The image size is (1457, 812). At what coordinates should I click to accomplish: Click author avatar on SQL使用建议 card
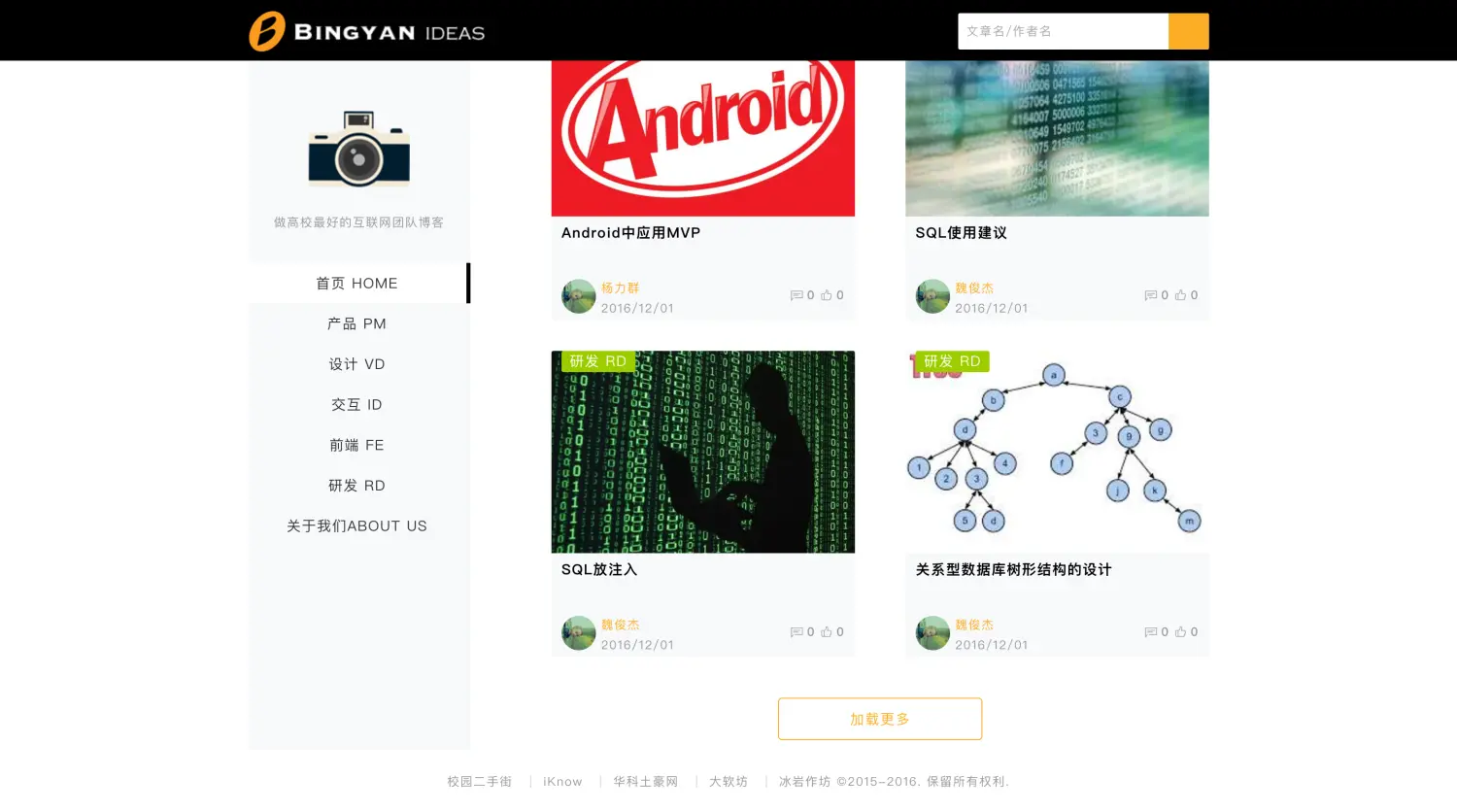coord(932,296)
